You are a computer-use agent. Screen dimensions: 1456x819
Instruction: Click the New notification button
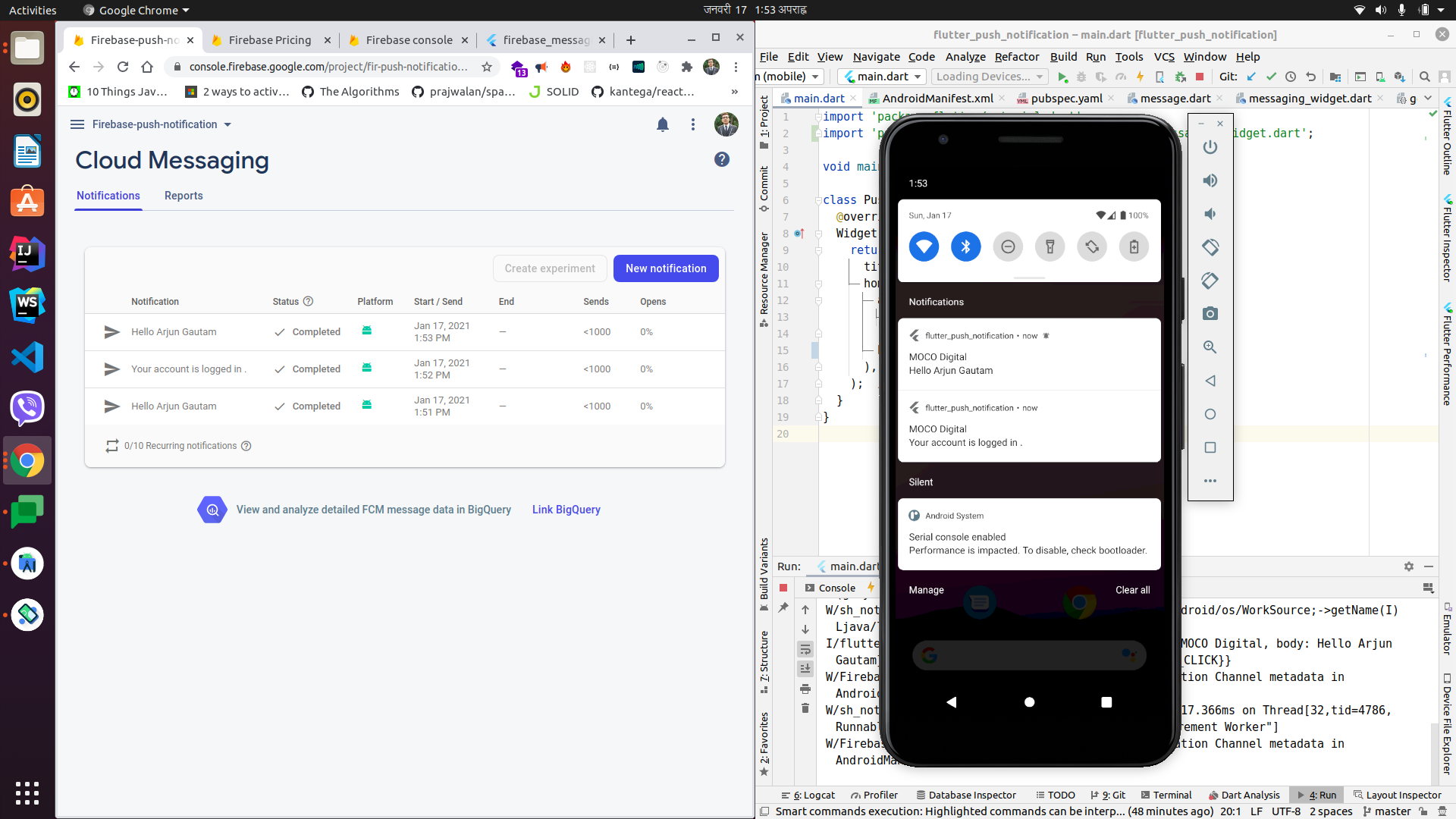coord(665,268)
